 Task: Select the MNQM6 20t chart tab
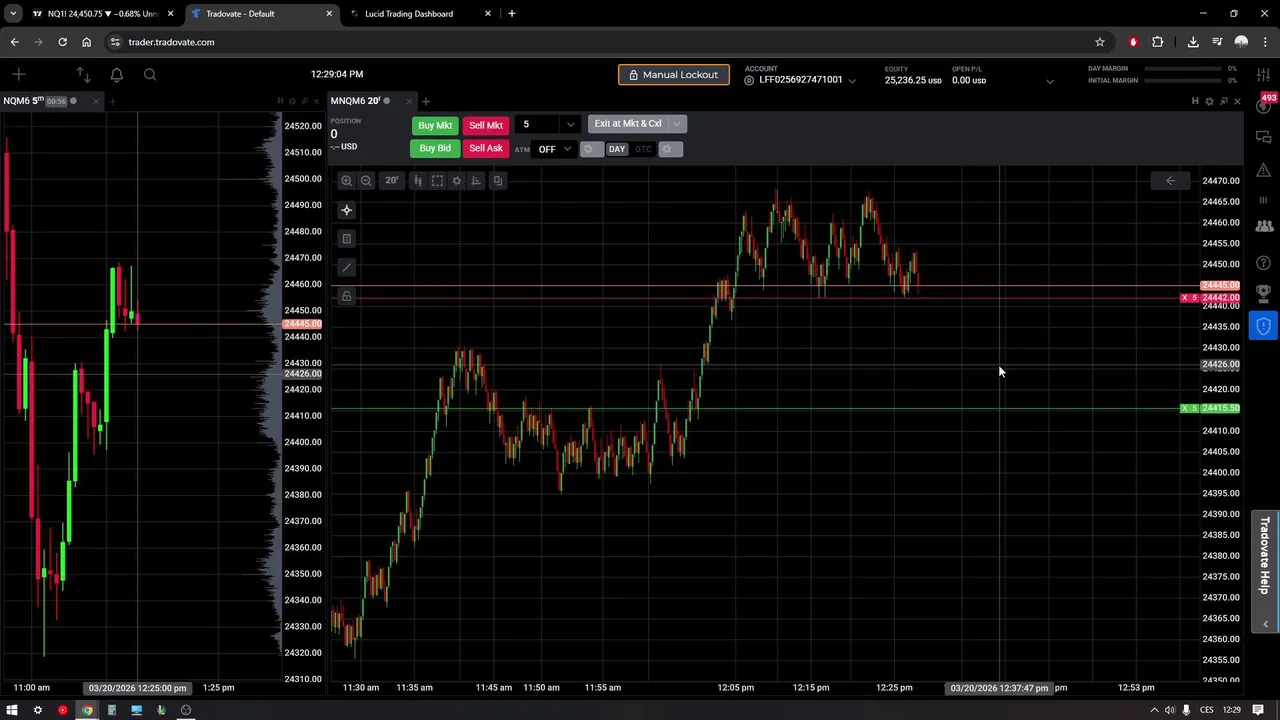[x=374, y=101]
